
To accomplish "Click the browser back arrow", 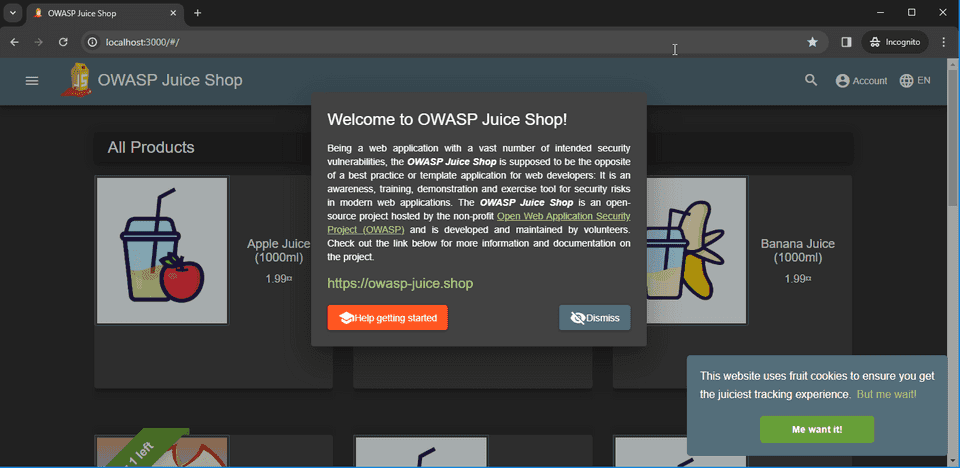I will [15, 42].
